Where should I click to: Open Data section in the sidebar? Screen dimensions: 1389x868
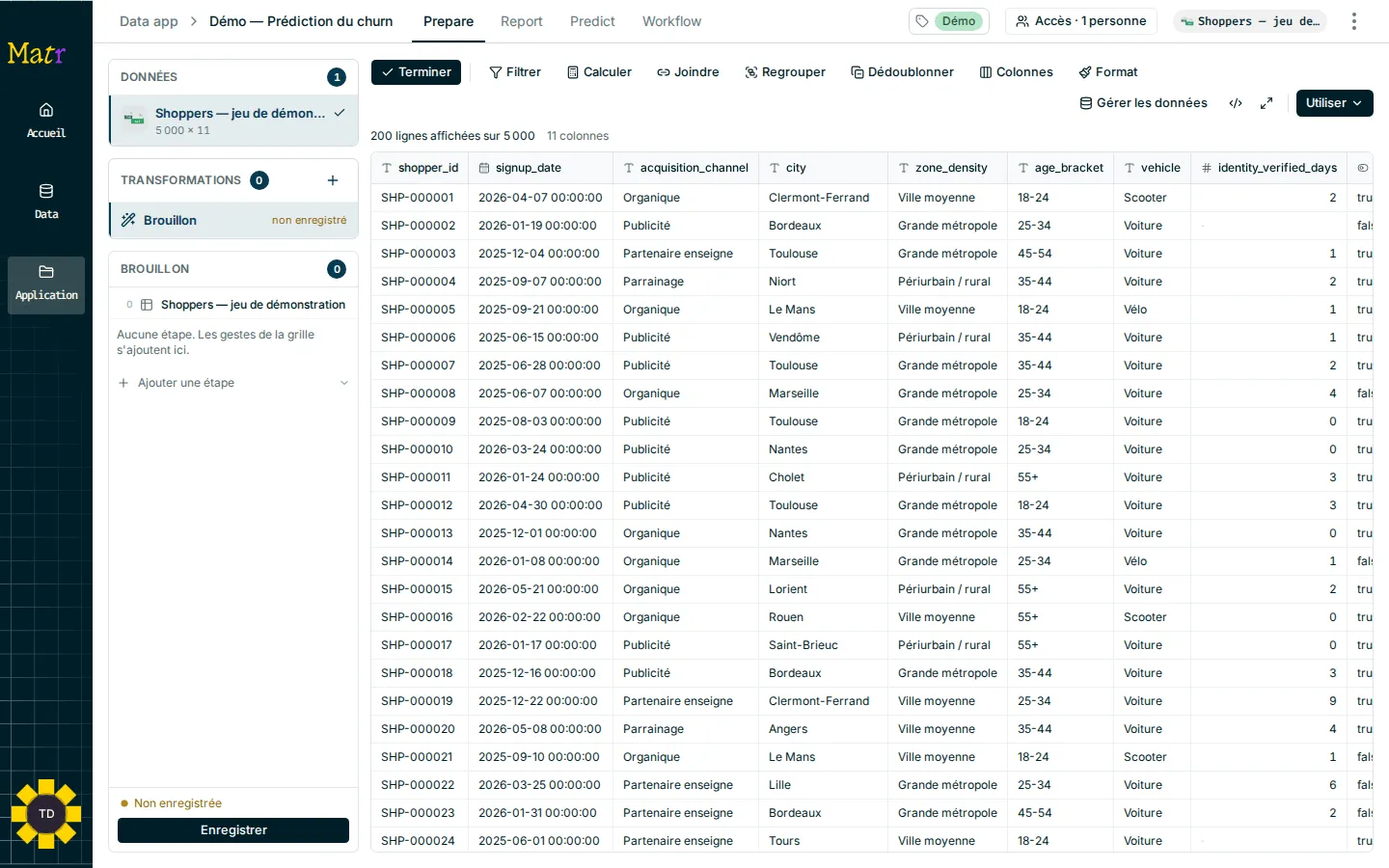[x=46, y=201]
